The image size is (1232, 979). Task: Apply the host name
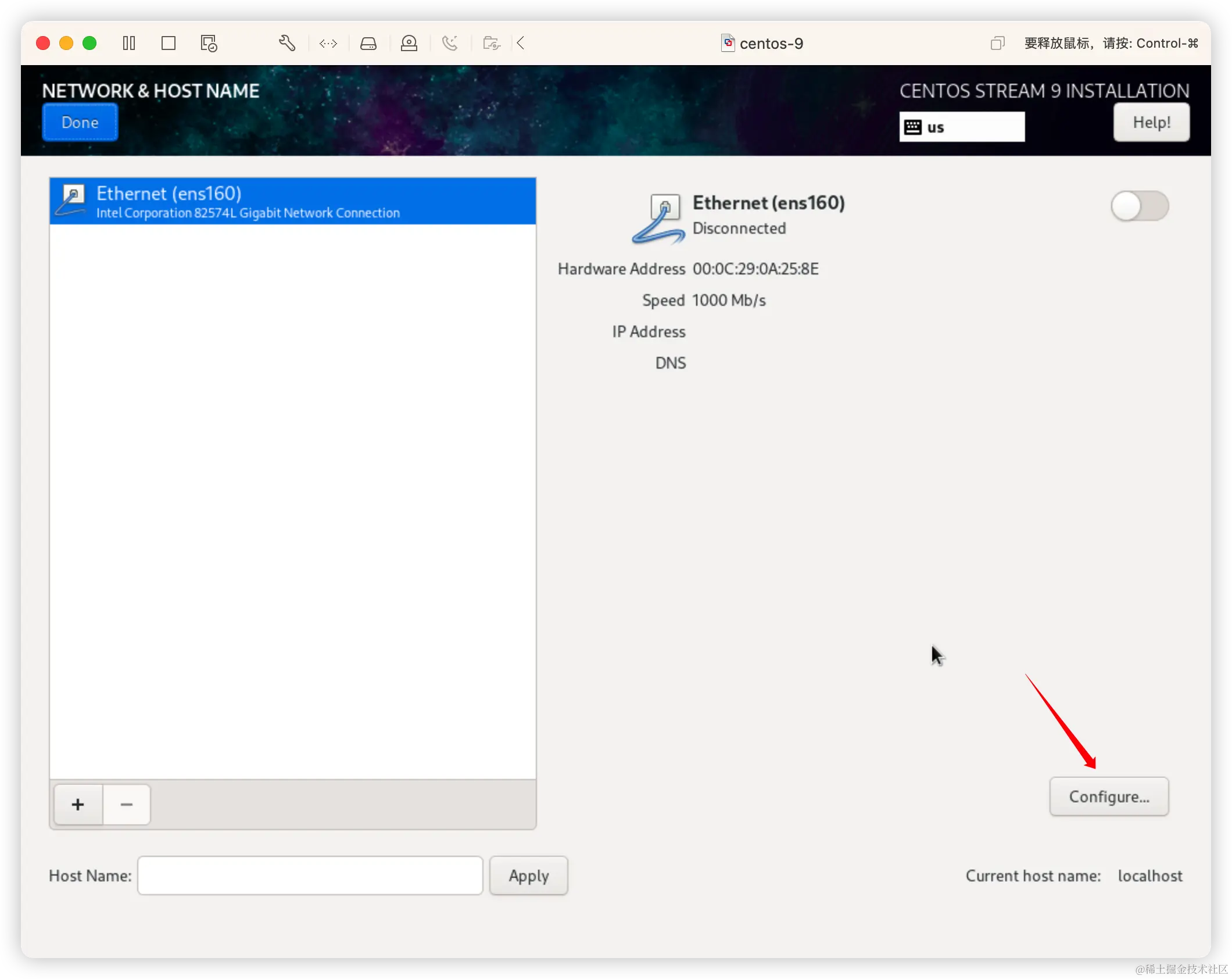[x=528, y=876]
